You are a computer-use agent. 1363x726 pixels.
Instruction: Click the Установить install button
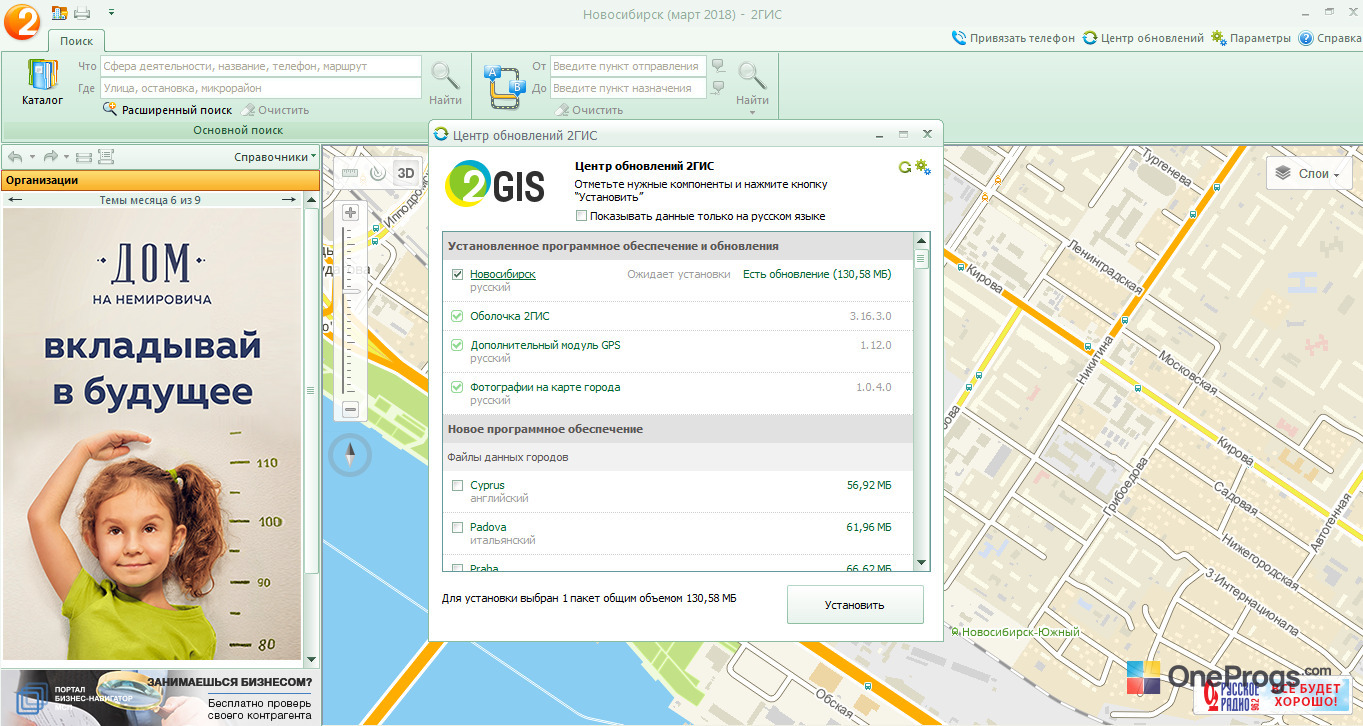pyautogui.click(x=855, y=605)
